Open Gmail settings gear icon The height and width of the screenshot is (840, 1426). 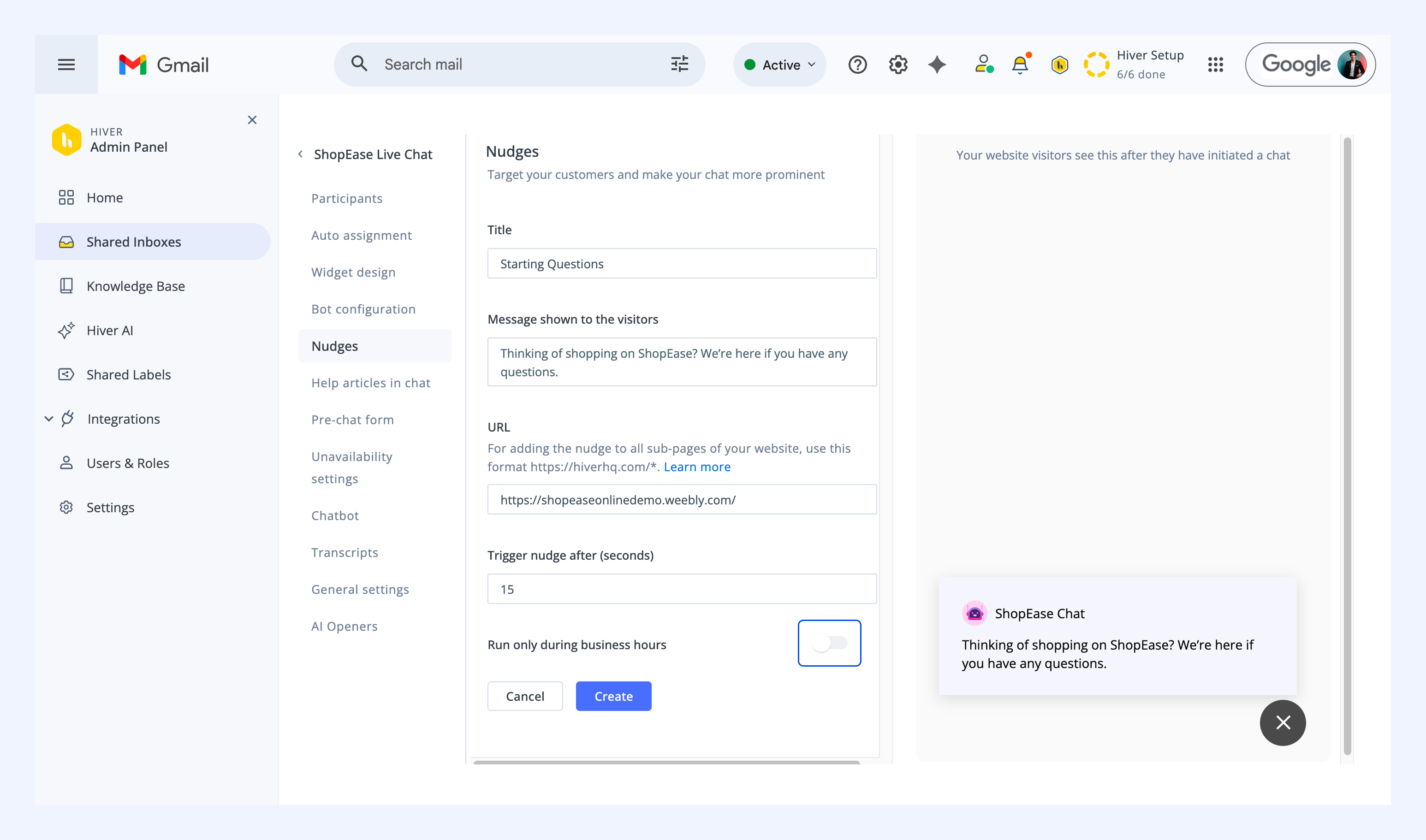(x=898, y=65)
